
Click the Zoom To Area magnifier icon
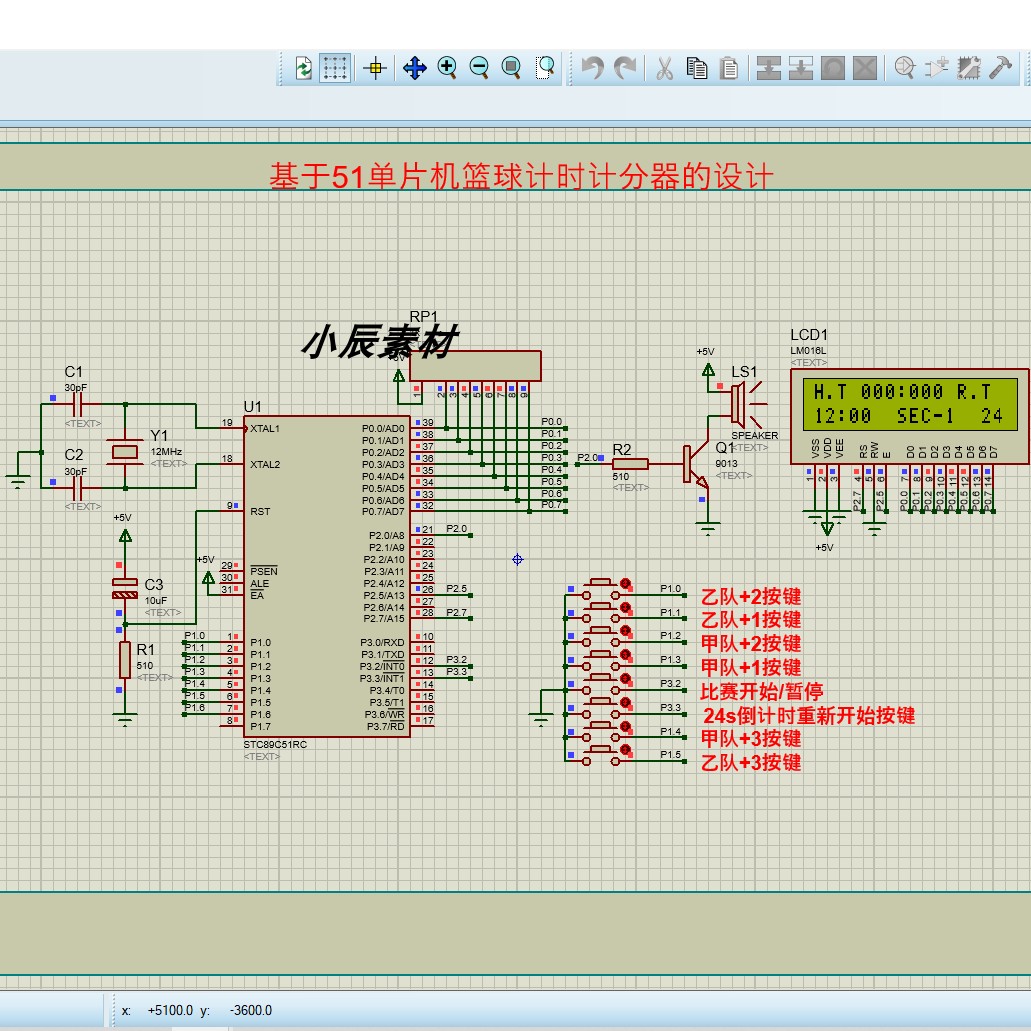tap(544, 67)
